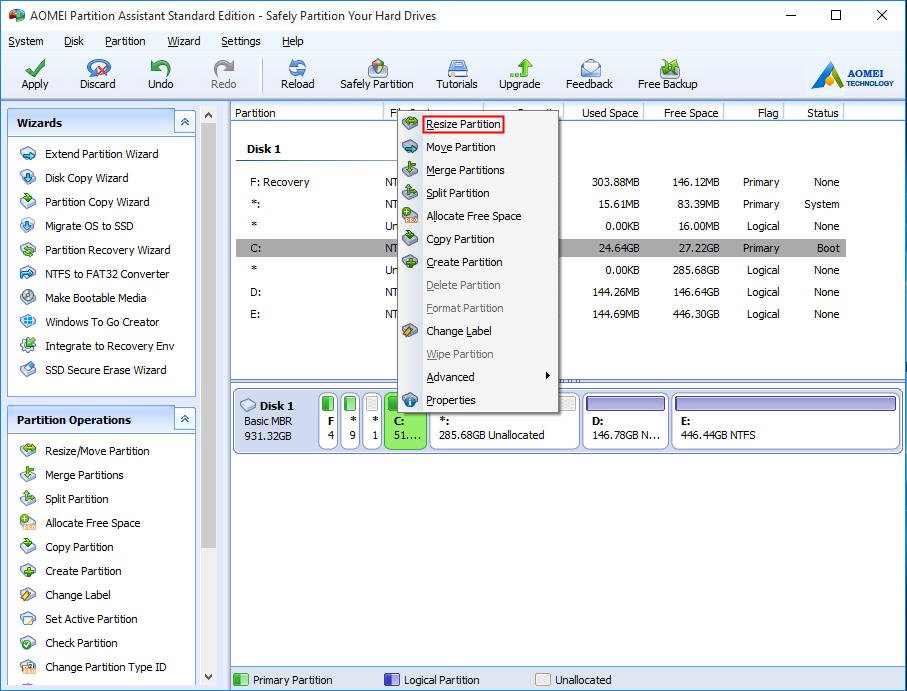Open the Windows To Go Creator
The width and height of the screenshot is (907, 691).
point(97,322)
